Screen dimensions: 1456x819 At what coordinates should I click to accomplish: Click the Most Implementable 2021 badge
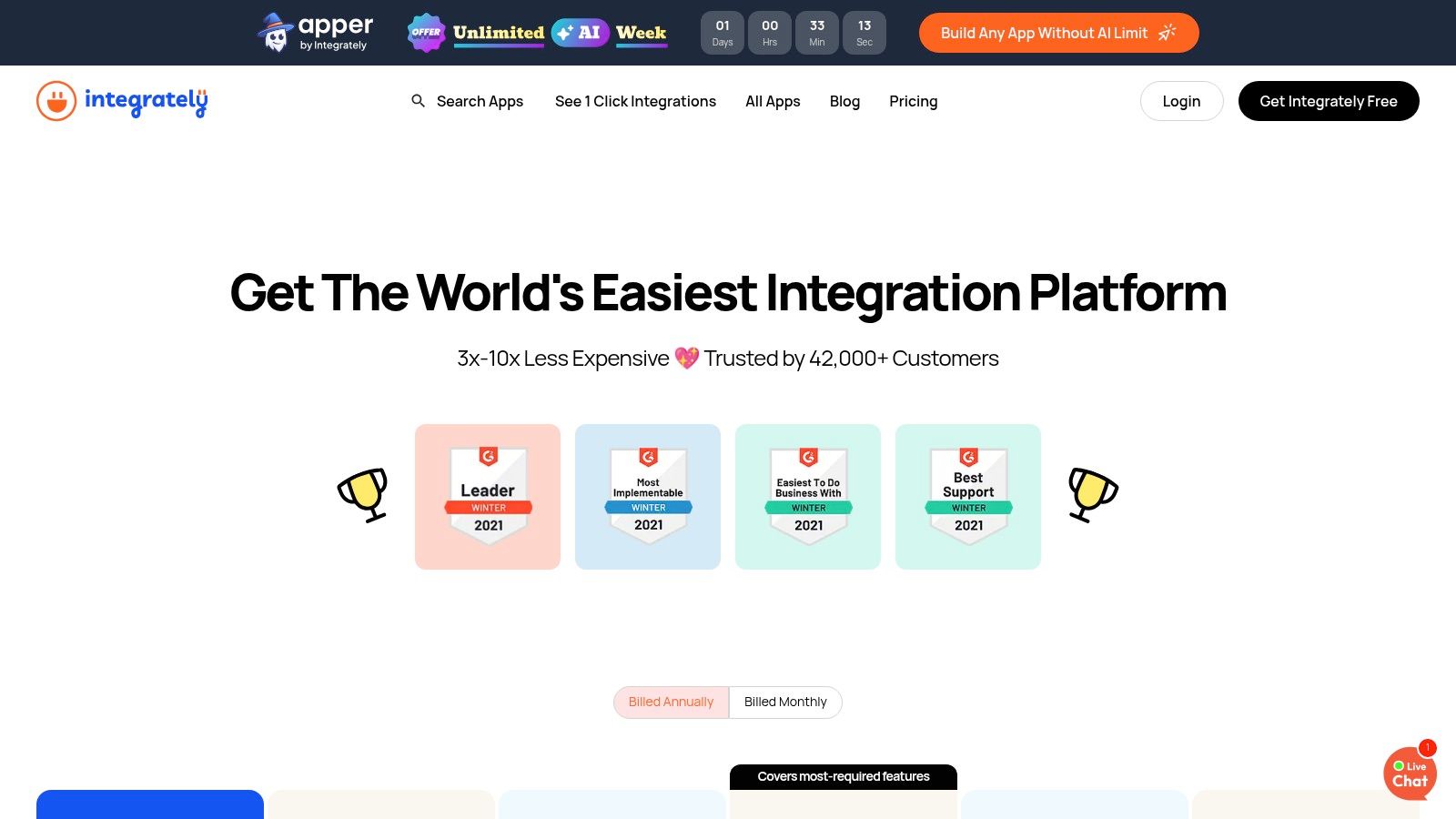[647, 496]
